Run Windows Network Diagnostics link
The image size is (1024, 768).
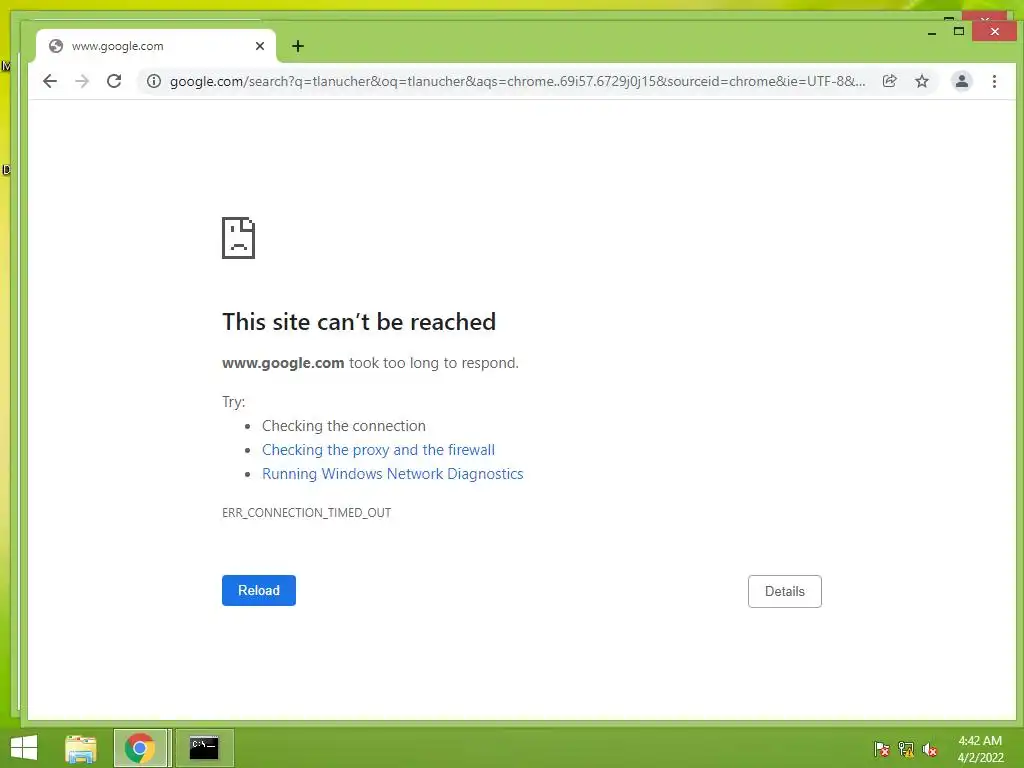(x=392, y=473)
